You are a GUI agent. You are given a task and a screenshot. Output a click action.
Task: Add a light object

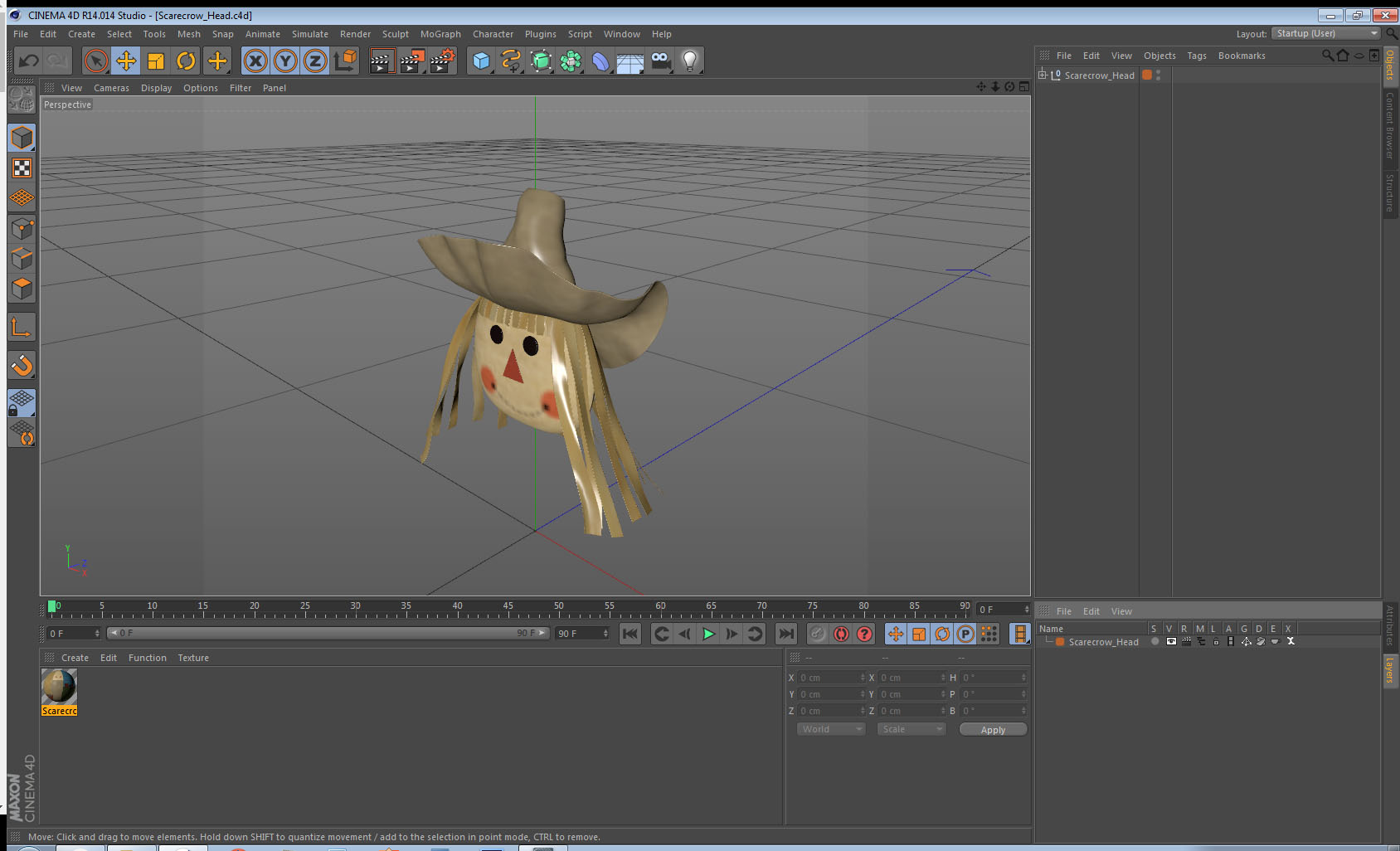tap(690, 61)
